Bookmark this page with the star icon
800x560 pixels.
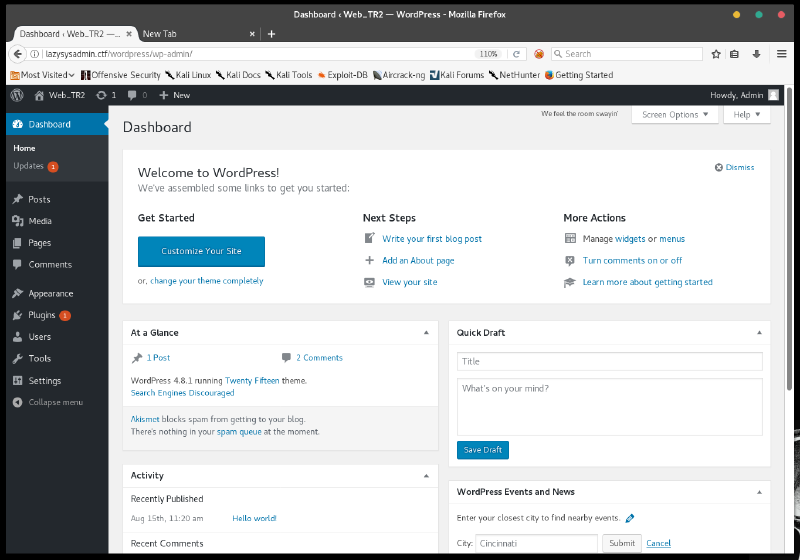click(x=716, y=54)
